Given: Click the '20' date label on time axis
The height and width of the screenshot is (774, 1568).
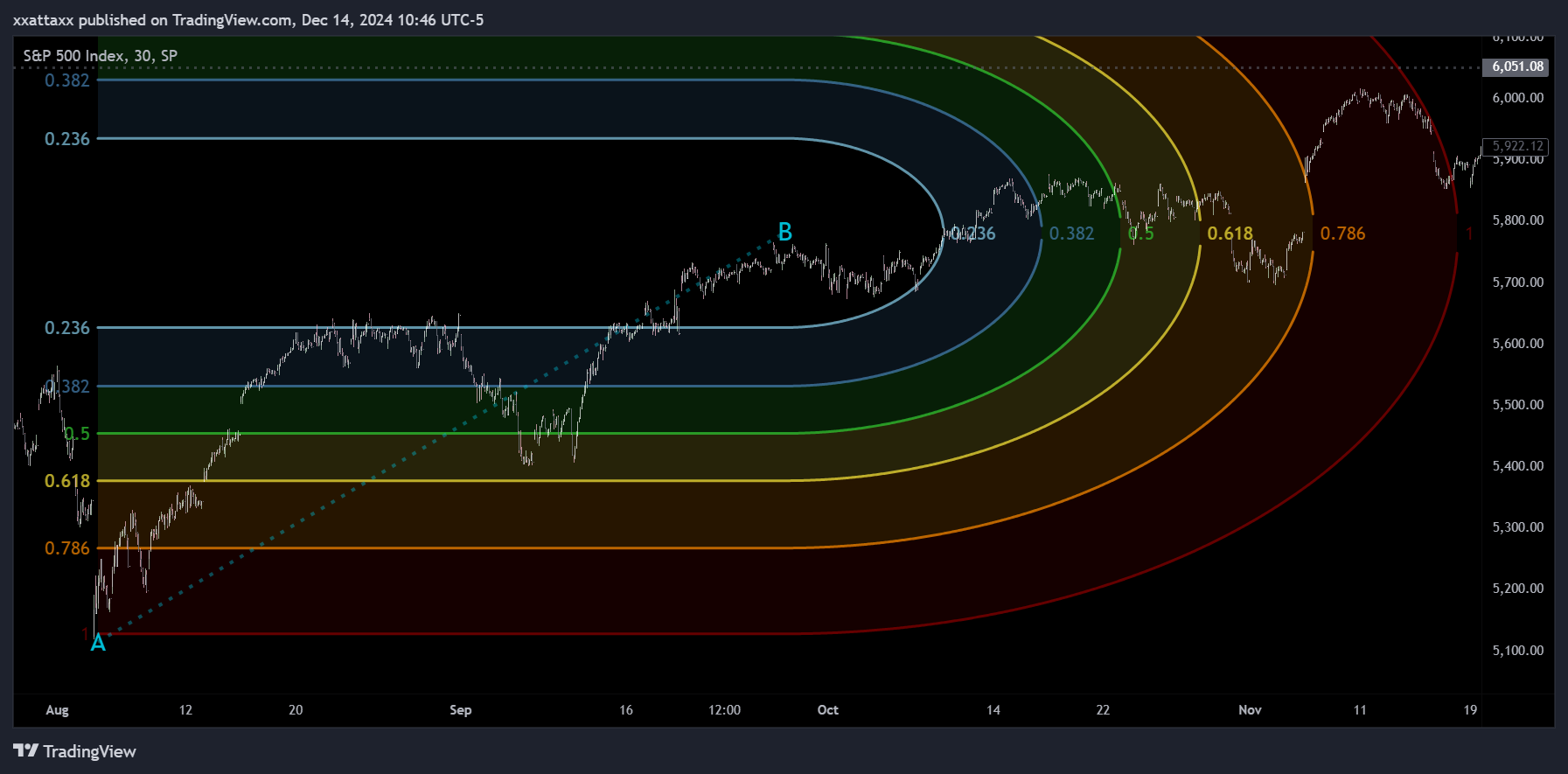Looking at the screenshot, I should 296,710.
